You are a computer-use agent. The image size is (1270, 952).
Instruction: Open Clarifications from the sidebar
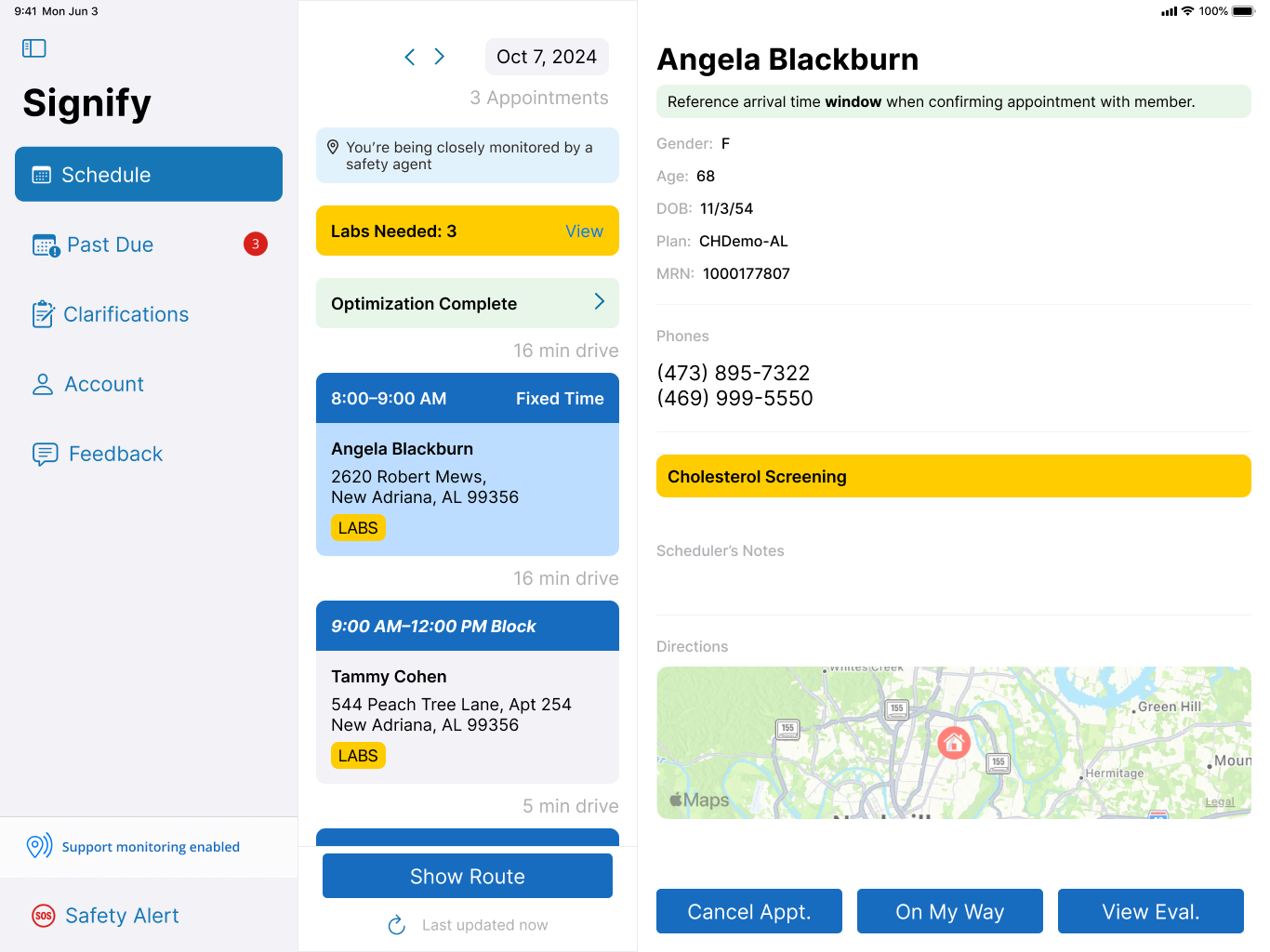pos(149,314)
